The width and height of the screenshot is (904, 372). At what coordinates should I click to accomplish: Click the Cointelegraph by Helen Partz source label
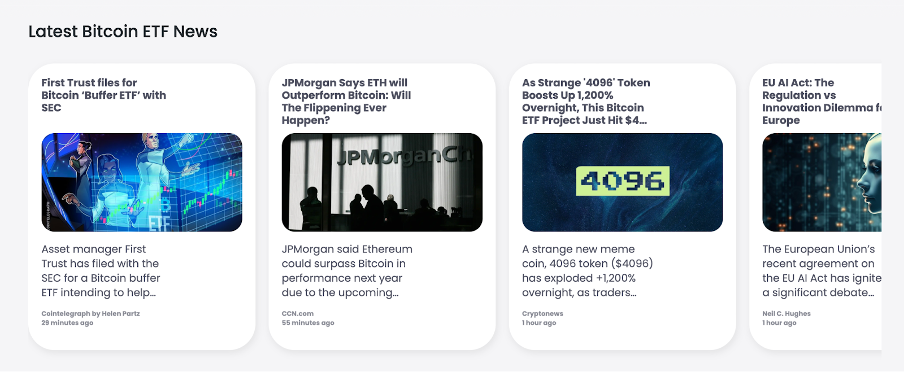(x=91, y=314)
